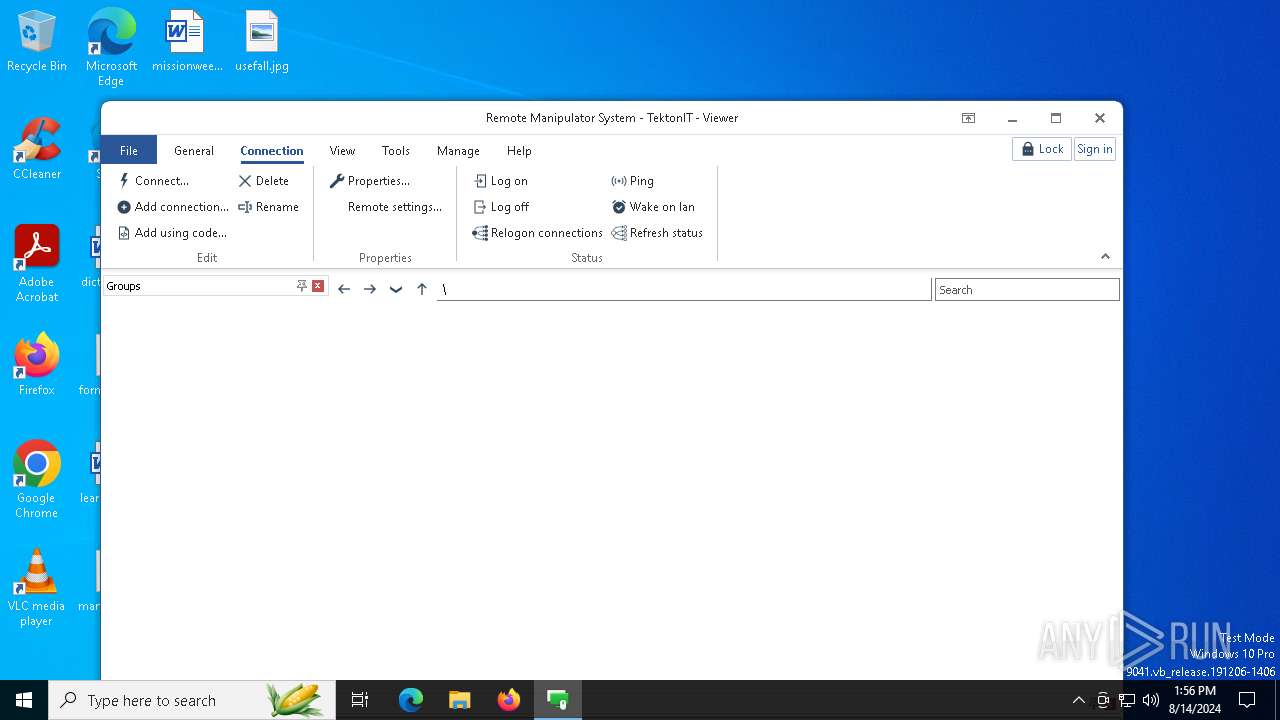Screen dimensions: 1280x720
Task: Open the View ribbon tab
Action: point(342,151)
